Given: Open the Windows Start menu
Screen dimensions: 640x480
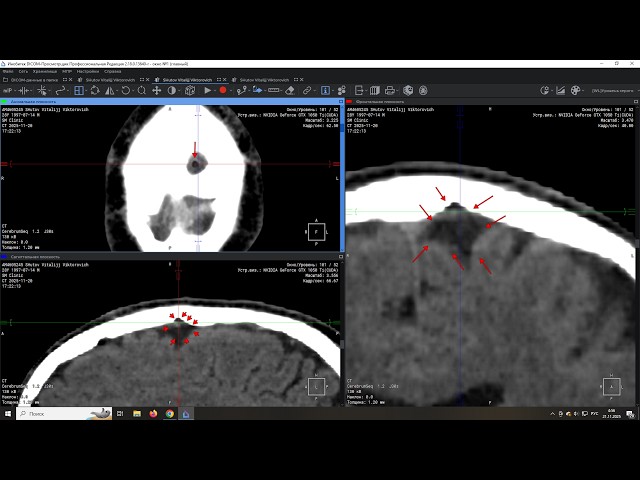Looking at the screenshot, I should coord(7,413).
